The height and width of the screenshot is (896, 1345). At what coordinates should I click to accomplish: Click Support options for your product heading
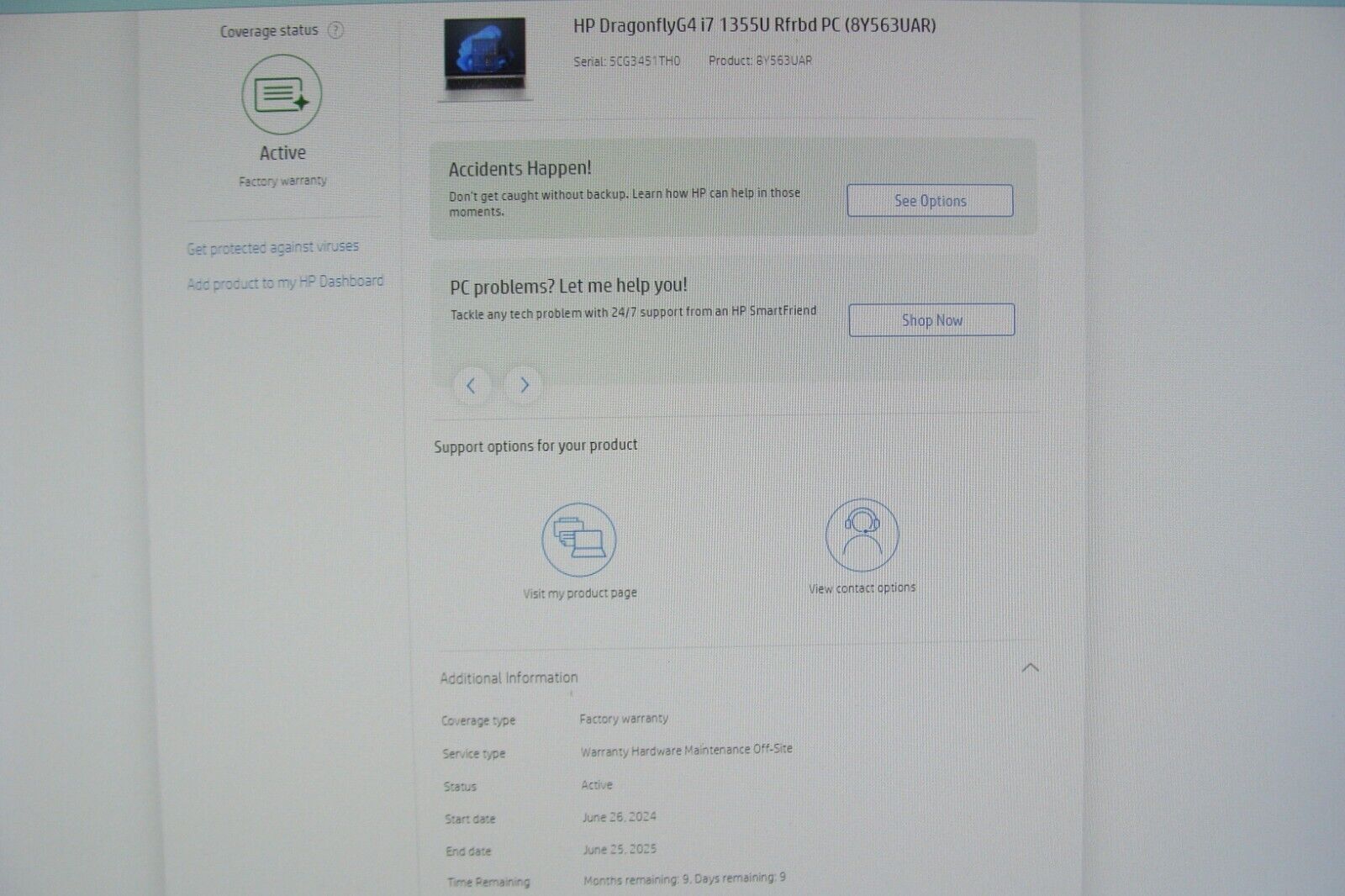pos(535,445)
